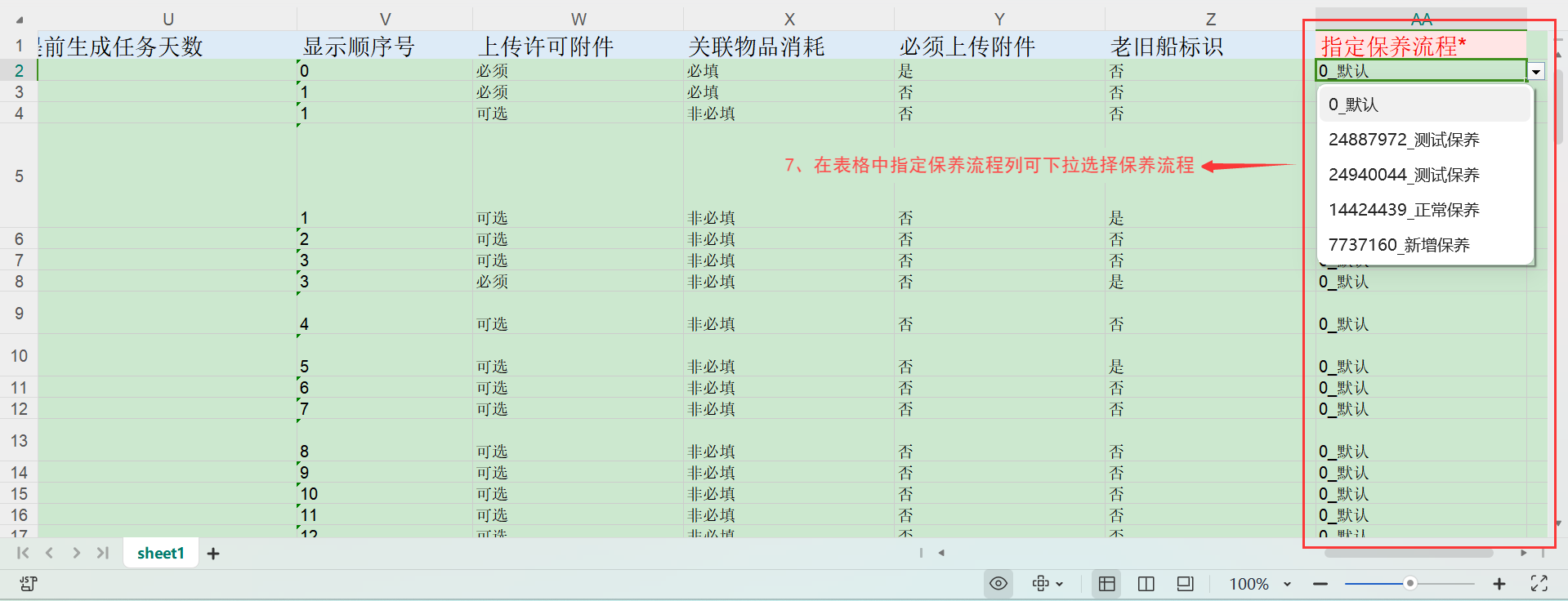Click 0_默认 cell in row 12
The width and height of the screenshot is (1568, 601).
coord(1421,408)
